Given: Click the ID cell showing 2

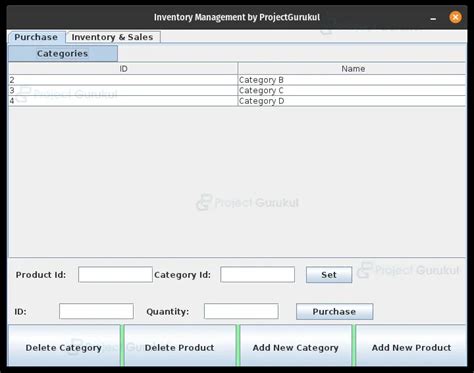Looking at the screenshot, I should coord(123,80).
